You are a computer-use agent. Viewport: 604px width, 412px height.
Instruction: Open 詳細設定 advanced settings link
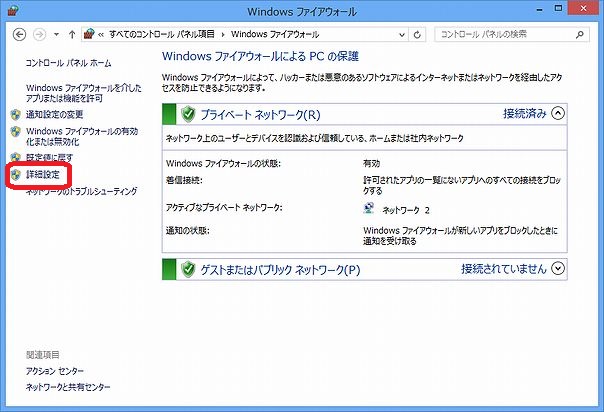(x=43, y=174)
